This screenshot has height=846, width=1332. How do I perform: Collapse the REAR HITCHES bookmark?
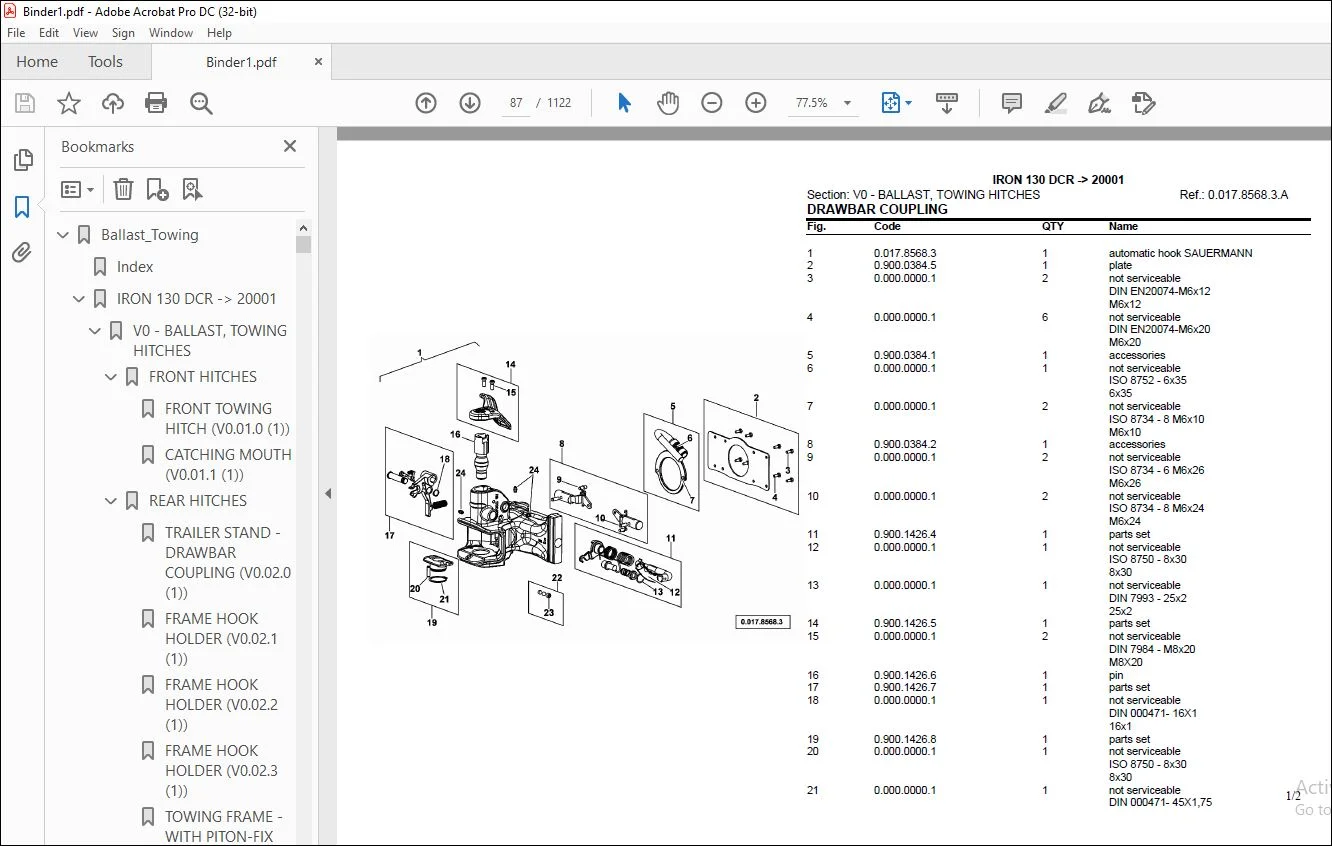pyautogui.click(x=112, y=501)
